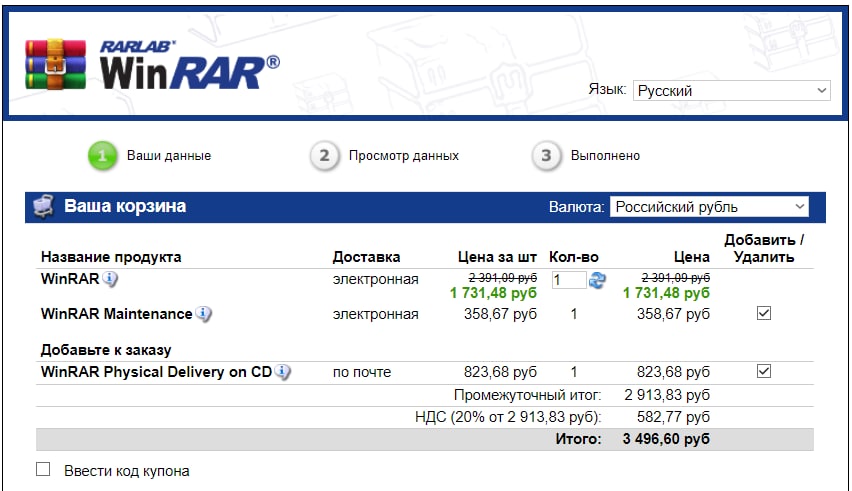This screenshot has width=852, height=491.
Task: Tick the 'Ввести код купона' checkbox
Action: [43, 469]
